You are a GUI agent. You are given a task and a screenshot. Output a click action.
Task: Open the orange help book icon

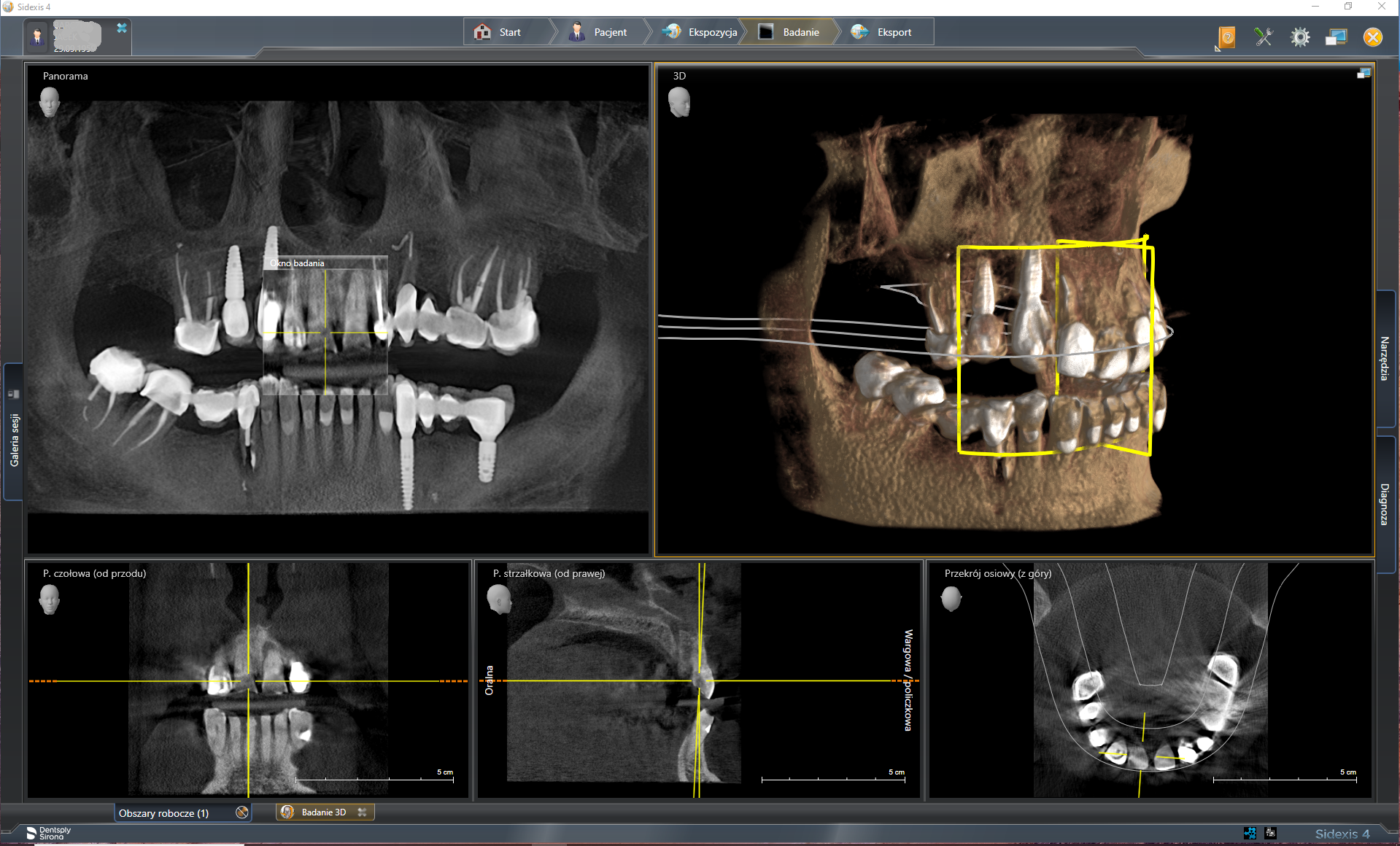click(1227, 36)
